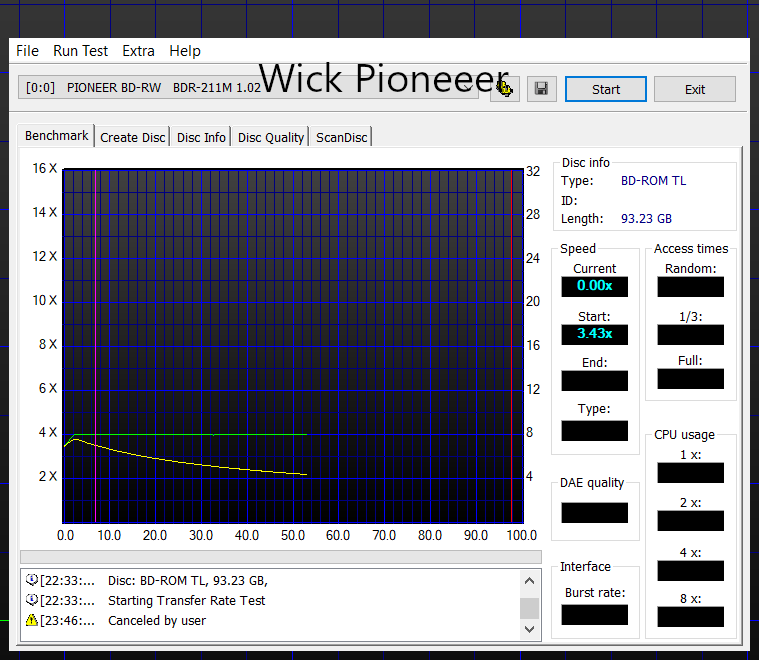The image size is (759, 660).
Task: Click the magenta vertical marker in the graph
Action: pos(95,346)
